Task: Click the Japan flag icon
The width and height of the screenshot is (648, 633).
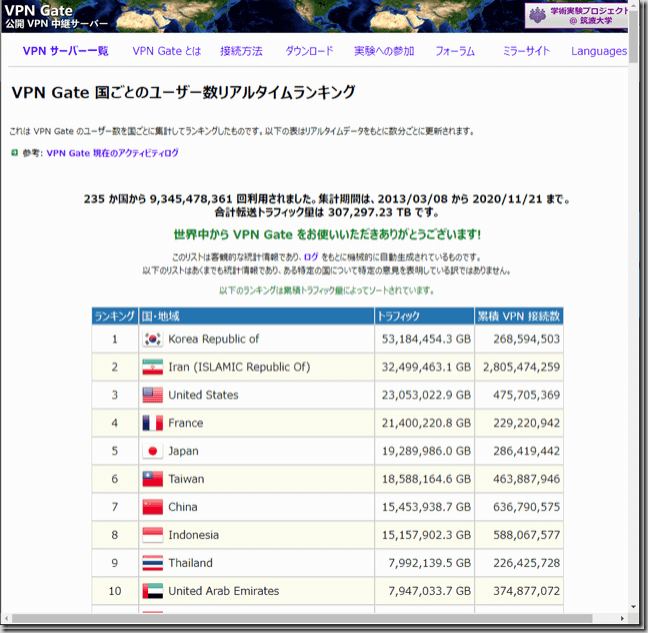Action: (x=152, y=451)
